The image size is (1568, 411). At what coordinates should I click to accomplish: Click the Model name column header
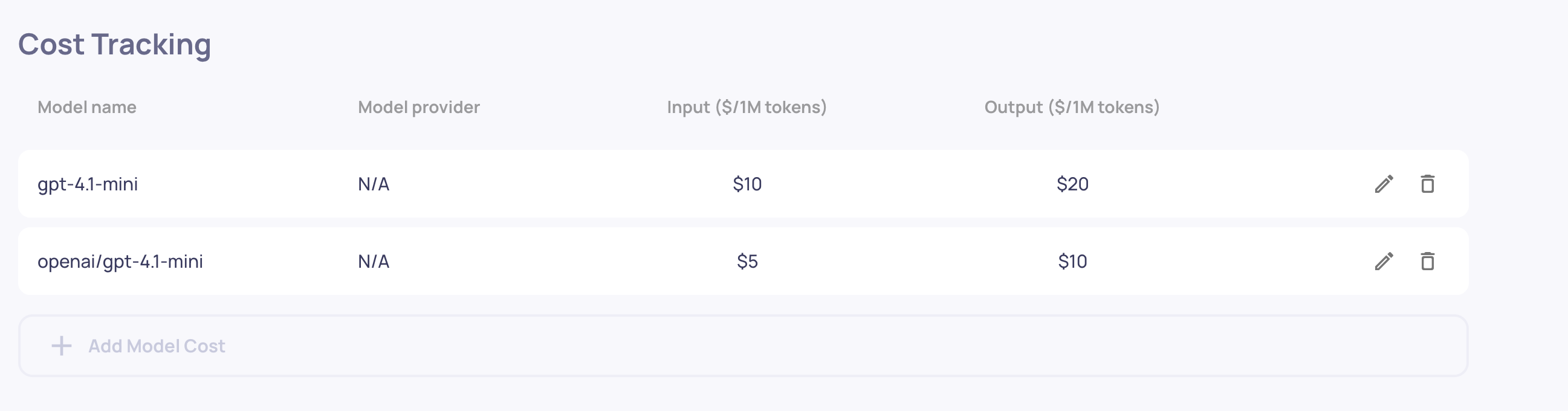(87, 107)
